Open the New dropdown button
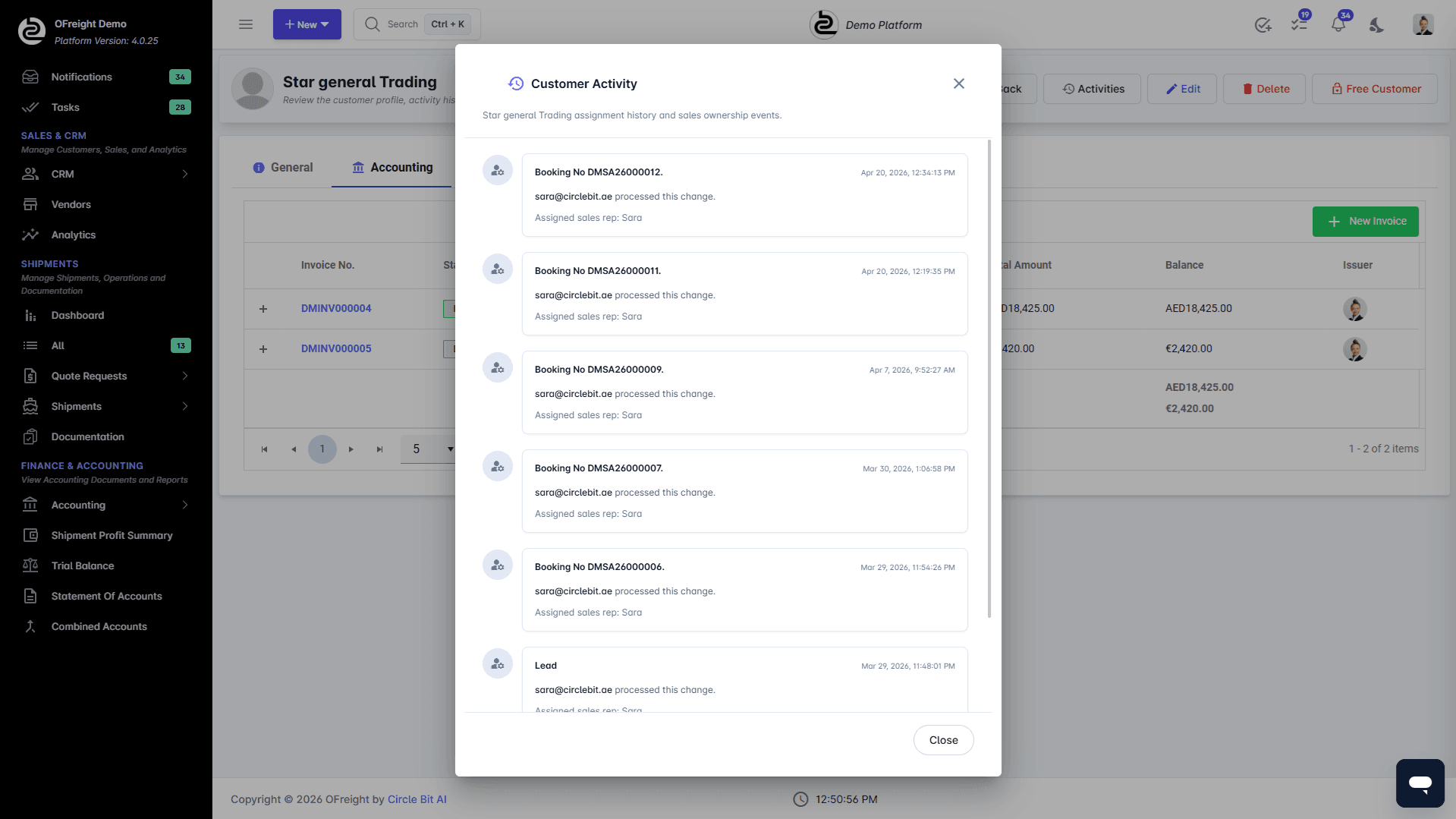1456x819 pixels. [x=307, y=24]
